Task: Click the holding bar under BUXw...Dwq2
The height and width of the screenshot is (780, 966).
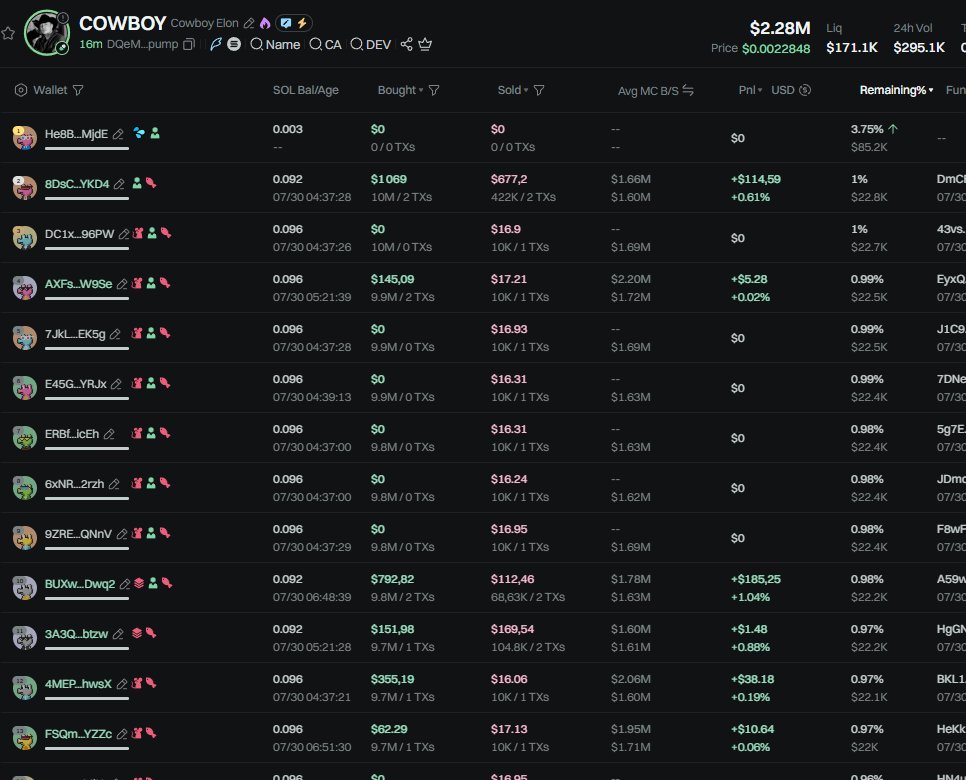Action: (87, 598)
